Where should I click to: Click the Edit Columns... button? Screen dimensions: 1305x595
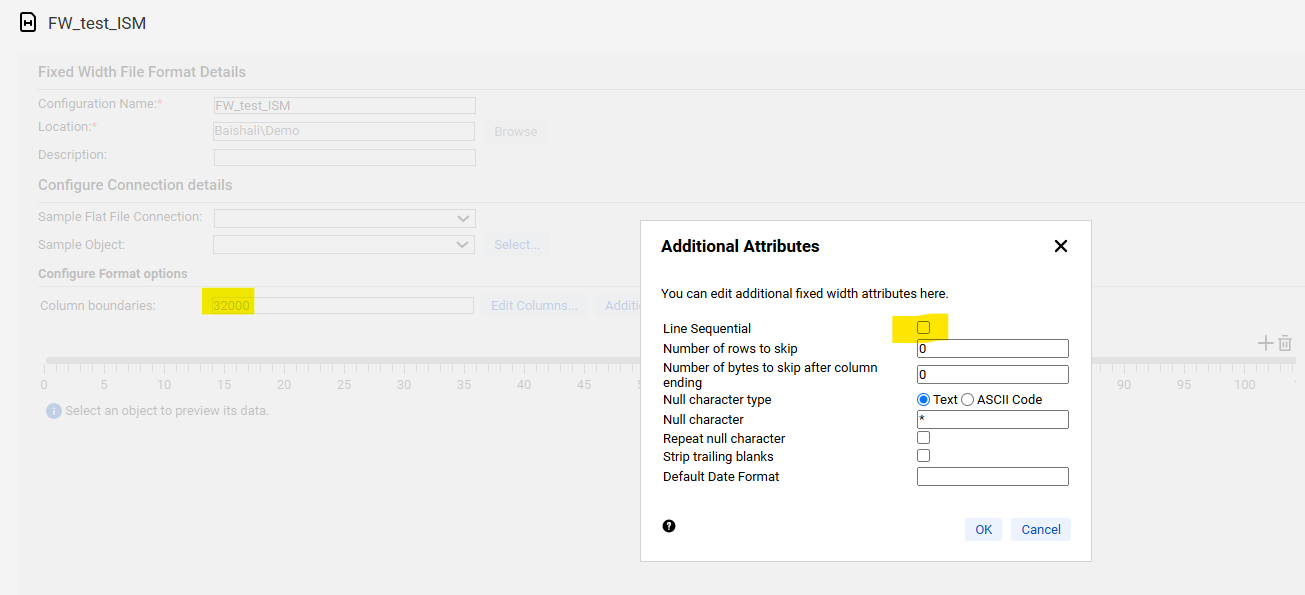coord(534,305)
